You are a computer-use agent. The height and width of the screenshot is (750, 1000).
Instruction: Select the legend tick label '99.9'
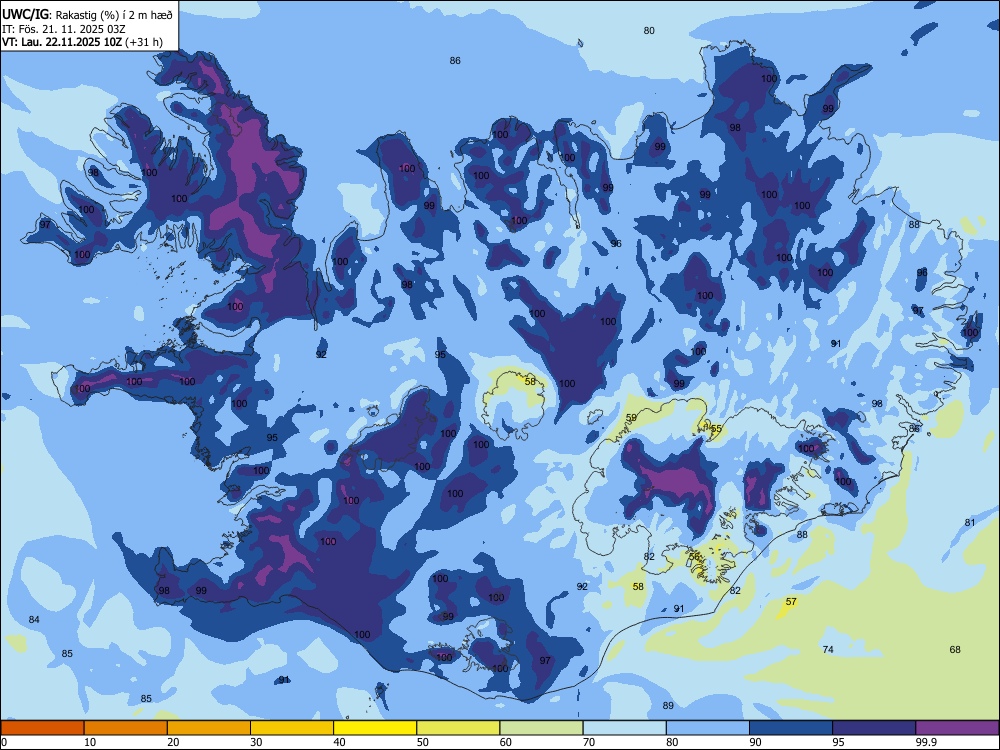coord(925,742)
